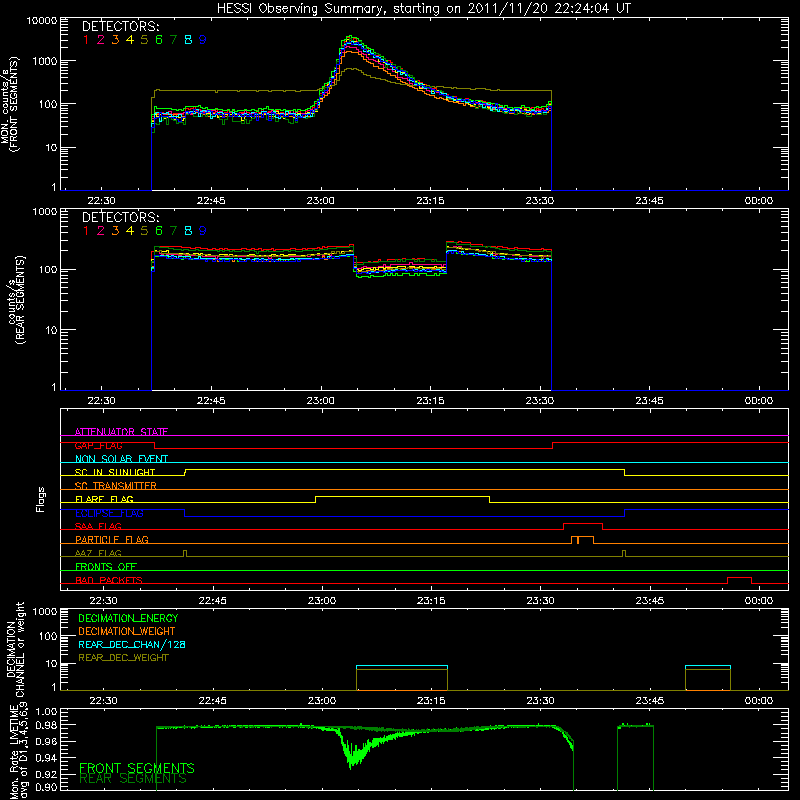Click blue detector 9 in front segments legend

[x=203, y=39]
